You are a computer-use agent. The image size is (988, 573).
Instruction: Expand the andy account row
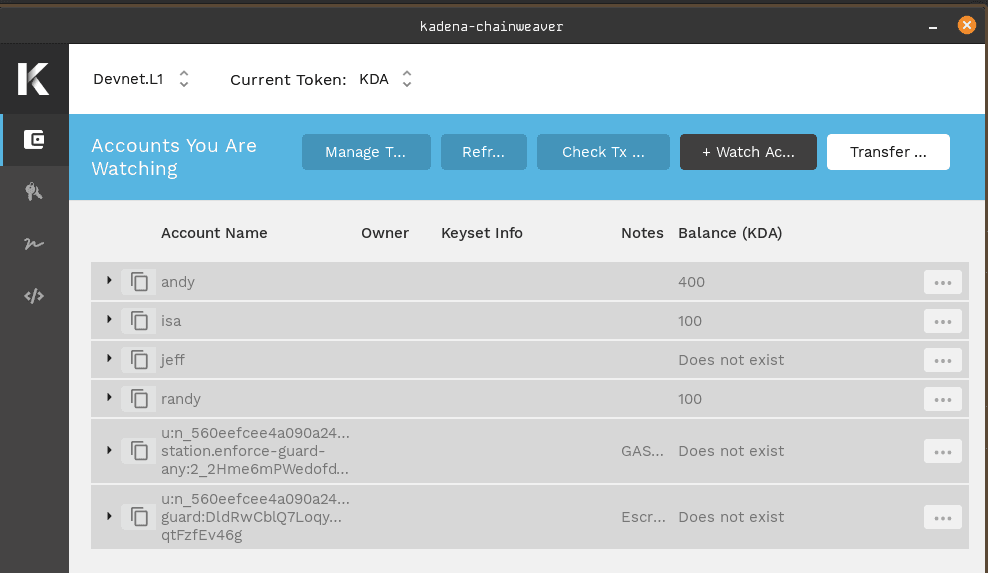(109, 281)
